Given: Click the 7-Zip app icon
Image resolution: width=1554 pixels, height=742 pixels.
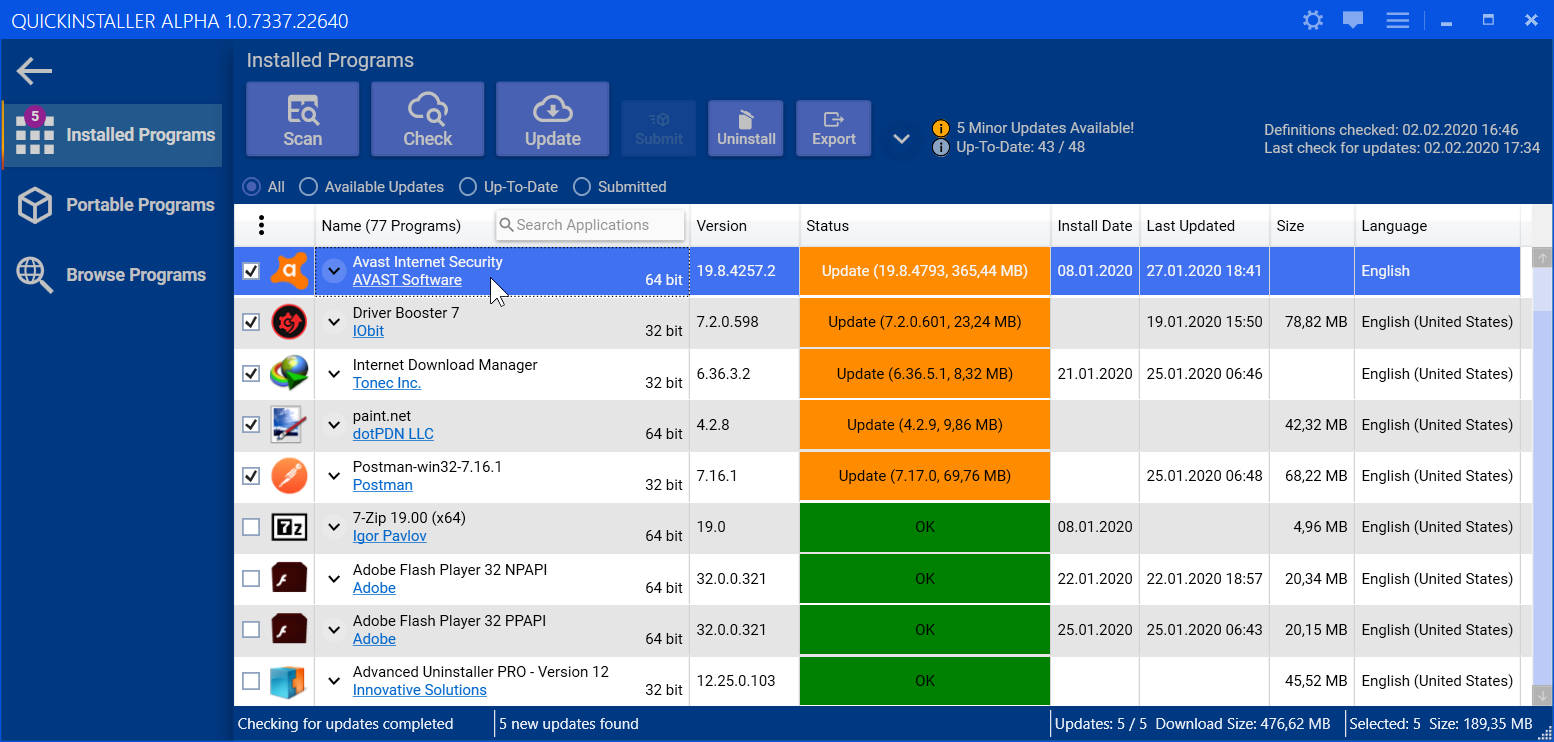Looking at the screenshot, I should pos(289,527).
